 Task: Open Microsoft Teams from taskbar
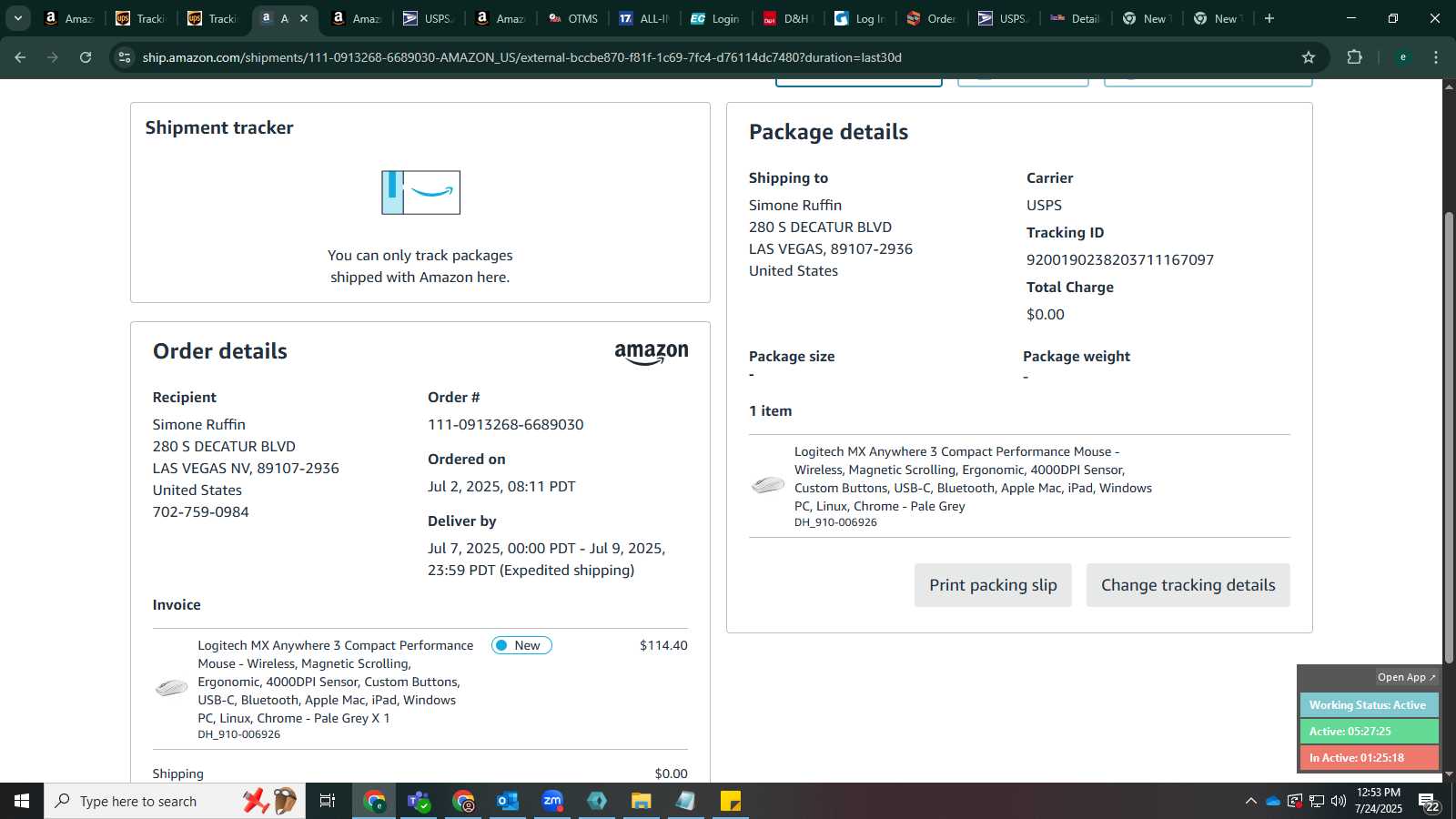click(419, 801)
